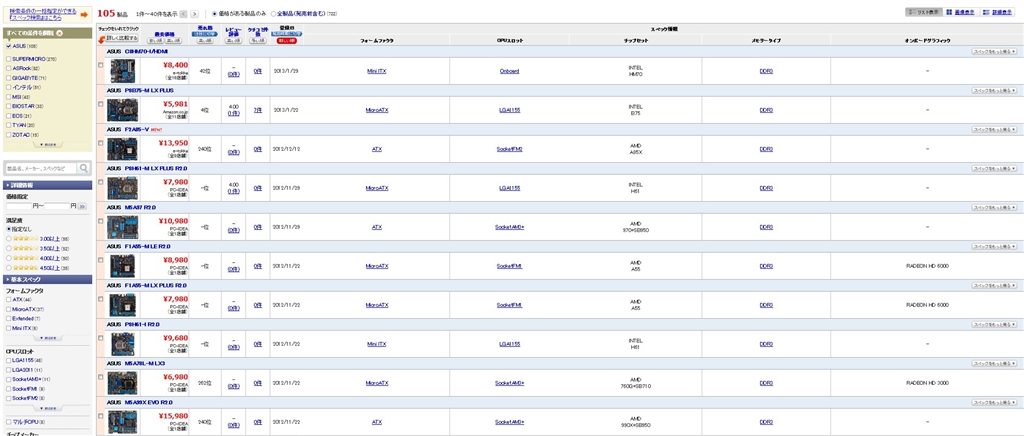
Task: Uncheck the ASUS manufacturer filter
Action: coord(8,46)
